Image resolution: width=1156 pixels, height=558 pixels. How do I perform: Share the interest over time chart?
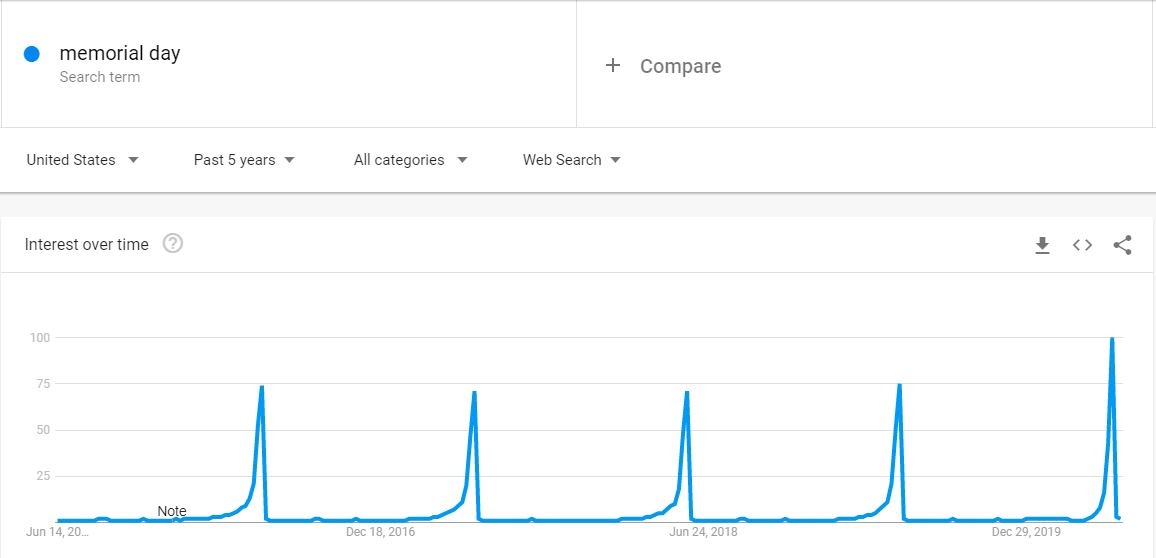(1122, 245)
